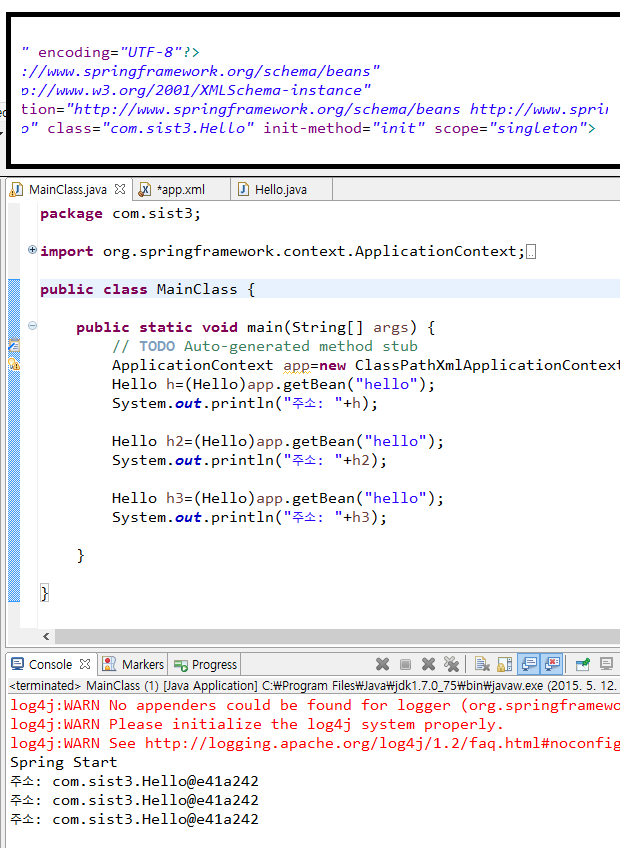Open the Display Selected Console monitor icon
The image size is (620, 848).
point(606,664)
